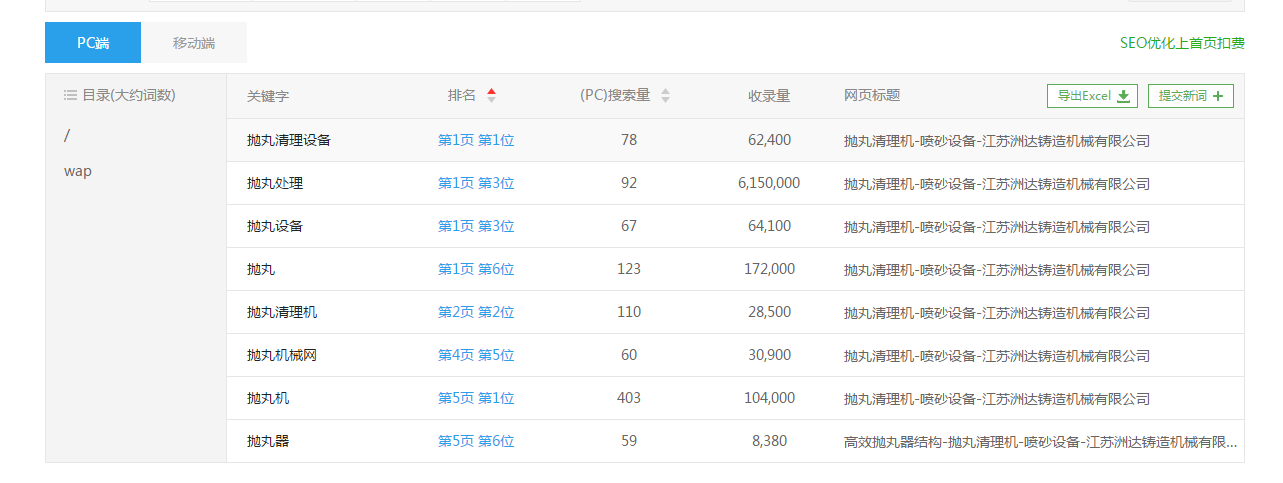The height and width of the screenshot is (483, 1283).
Task: Select the wap directory item
Action: point(78,171)
